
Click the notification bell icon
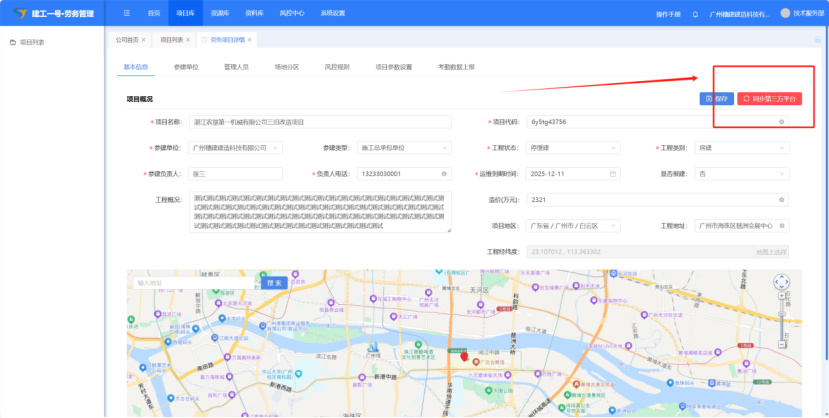pos(696,14)
